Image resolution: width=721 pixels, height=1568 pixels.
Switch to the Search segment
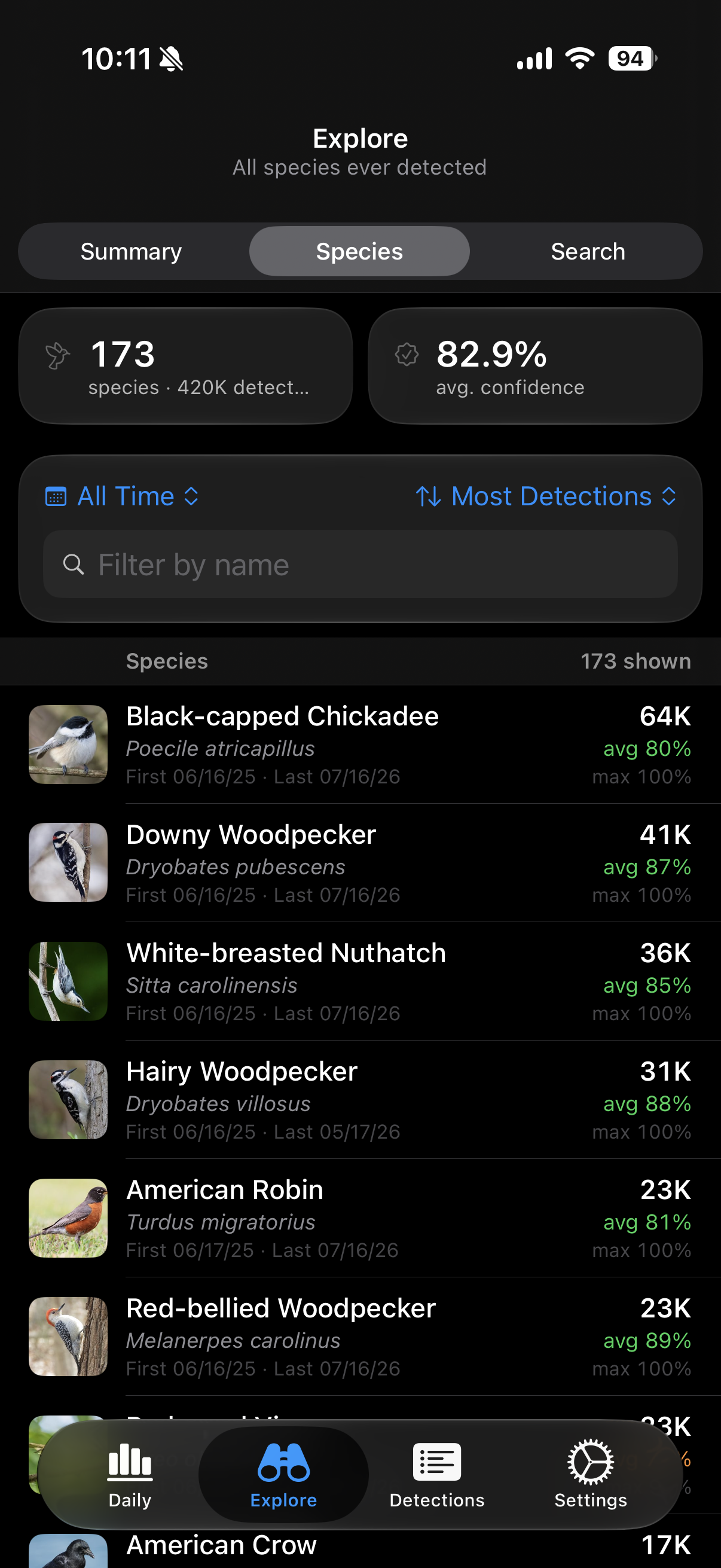(588, 251)
